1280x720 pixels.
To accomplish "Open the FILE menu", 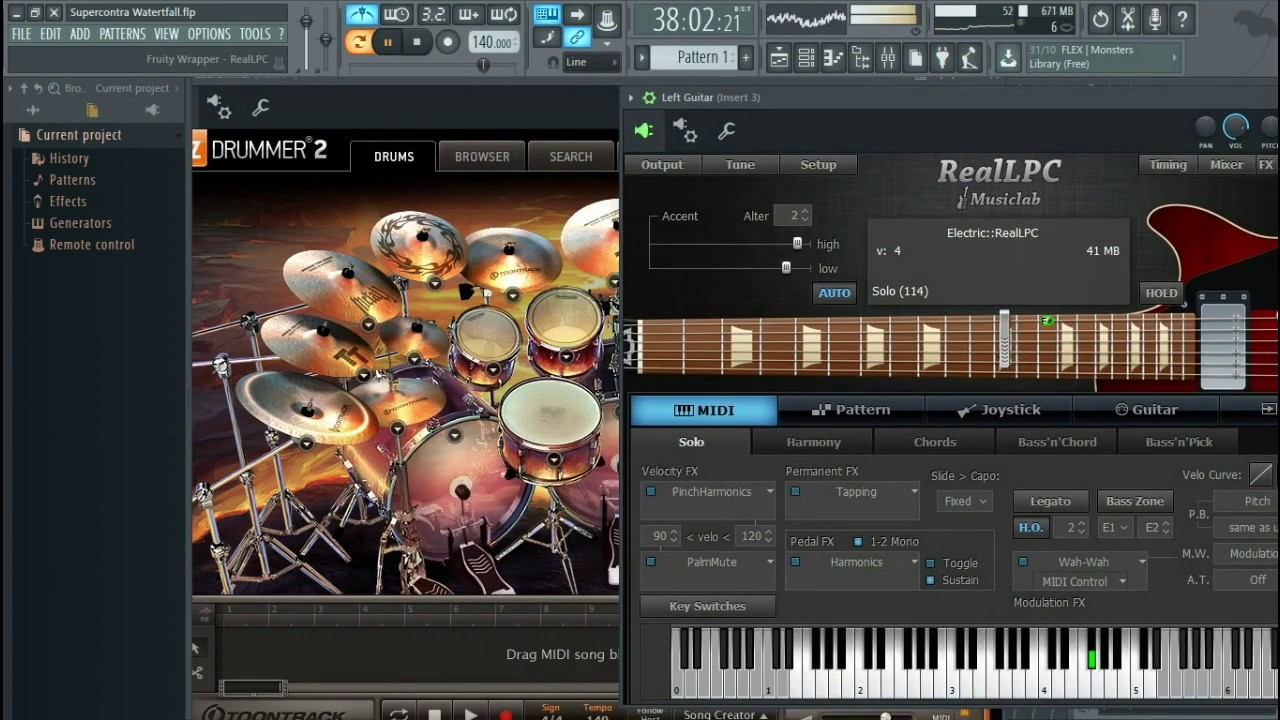I will (21, 34).
